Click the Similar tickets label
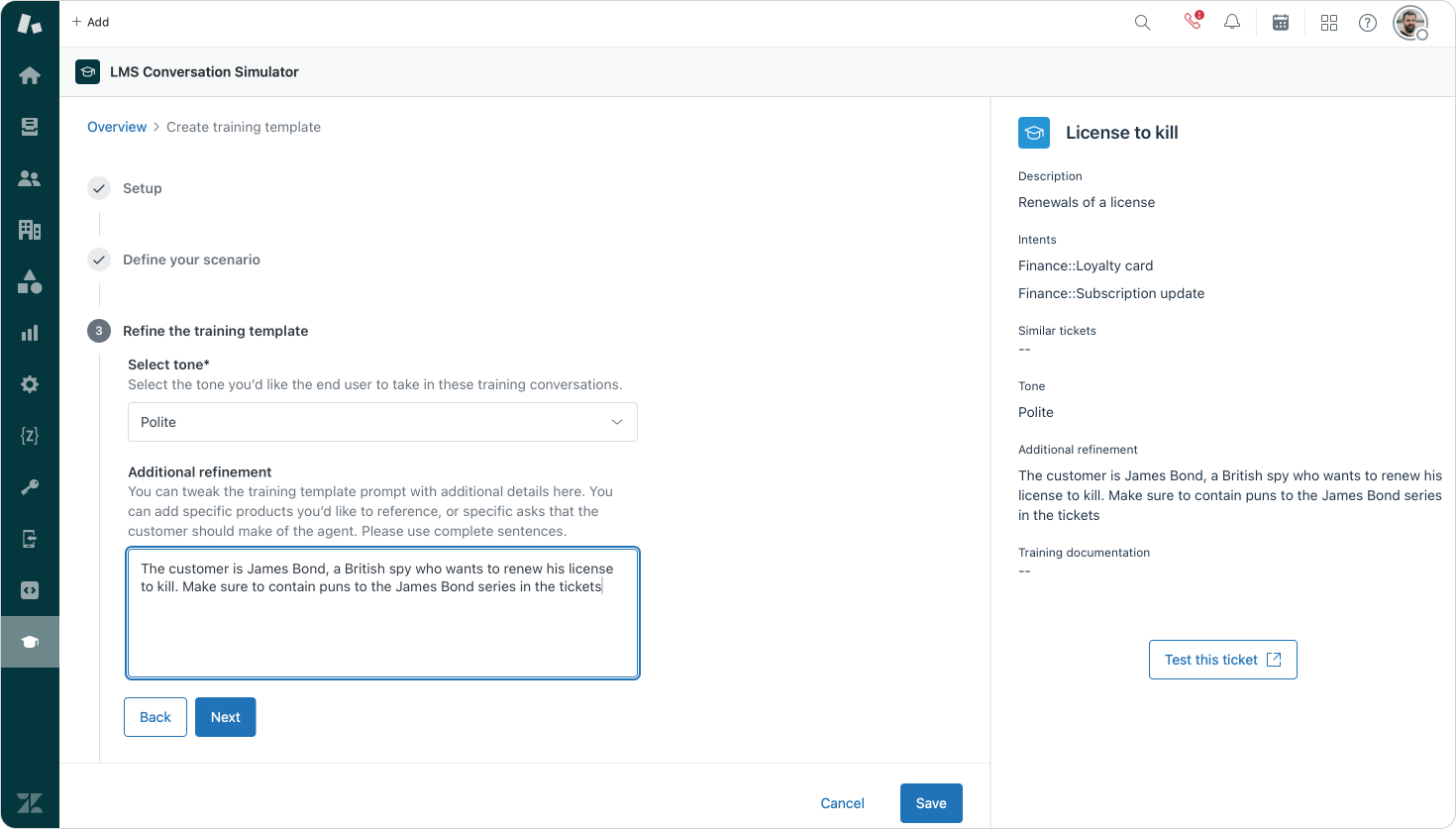Screen dimensions: 1456x829 click(x=1057, y=331)
